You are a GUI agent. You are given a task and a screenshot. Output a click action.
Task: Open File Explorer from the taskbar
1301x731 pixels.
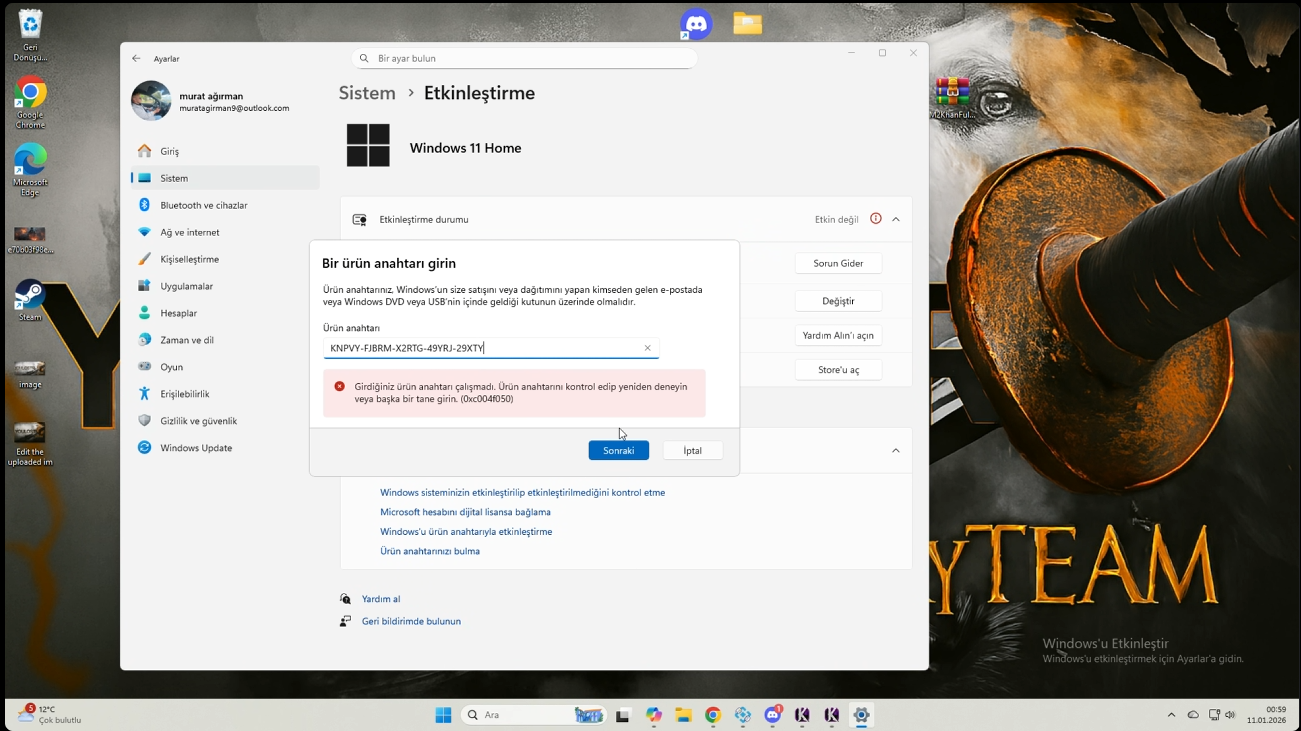pyautogui.click(x=683, y=715)
